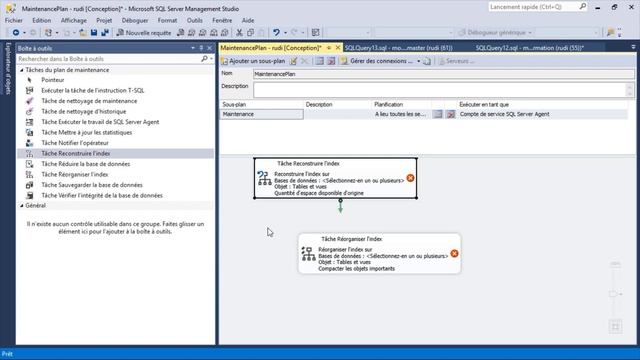This screenshot has height=360, width=640.
Task: Collapse Tâches du plan de maintenance group
Action: pos(22,70)
